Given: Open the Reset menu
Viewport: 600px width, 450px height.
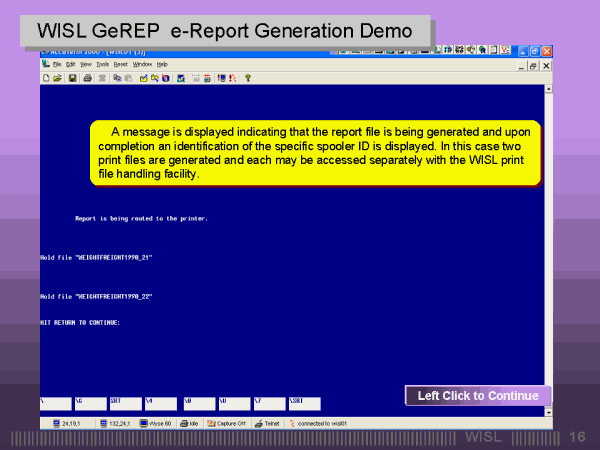Looking at the screenshot, I should [x=120, y=64].
